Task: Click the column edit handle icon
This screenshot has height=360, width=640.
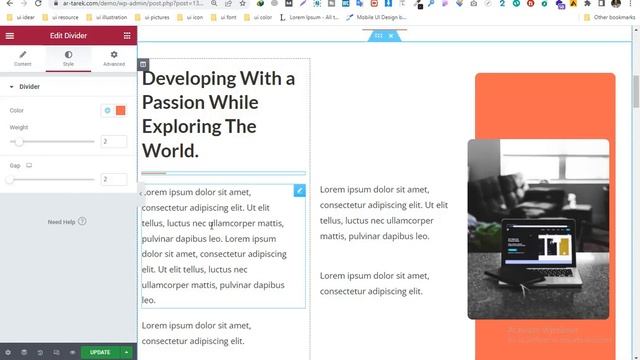Action: click(143, 64)
